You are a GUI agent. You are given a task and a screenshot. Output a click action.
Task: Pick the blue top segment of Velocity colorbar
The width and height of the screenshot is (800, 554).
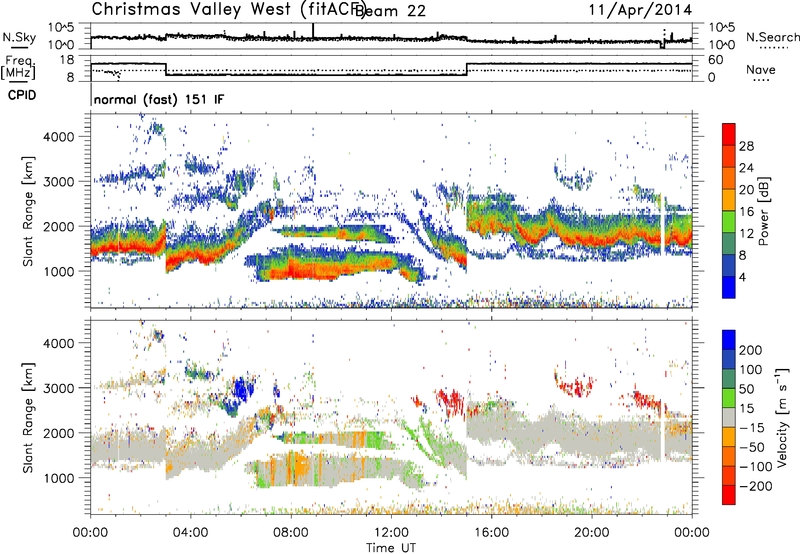(729, 340)
